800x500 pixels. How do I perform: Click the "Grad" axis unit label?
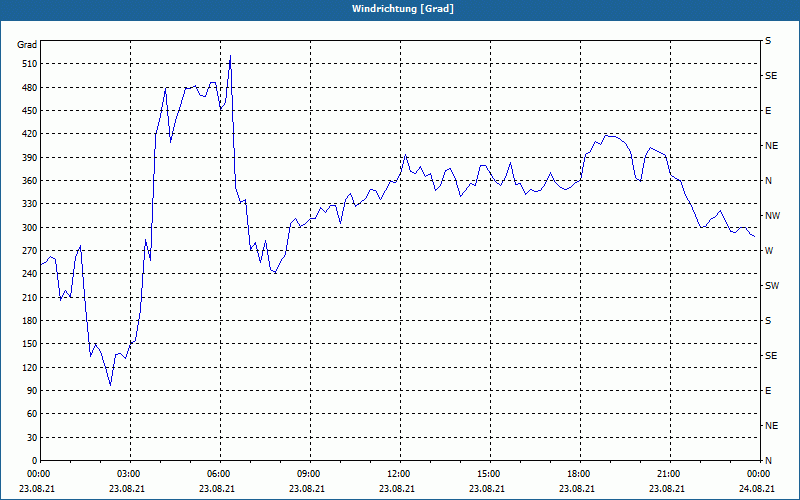(27, 45)
